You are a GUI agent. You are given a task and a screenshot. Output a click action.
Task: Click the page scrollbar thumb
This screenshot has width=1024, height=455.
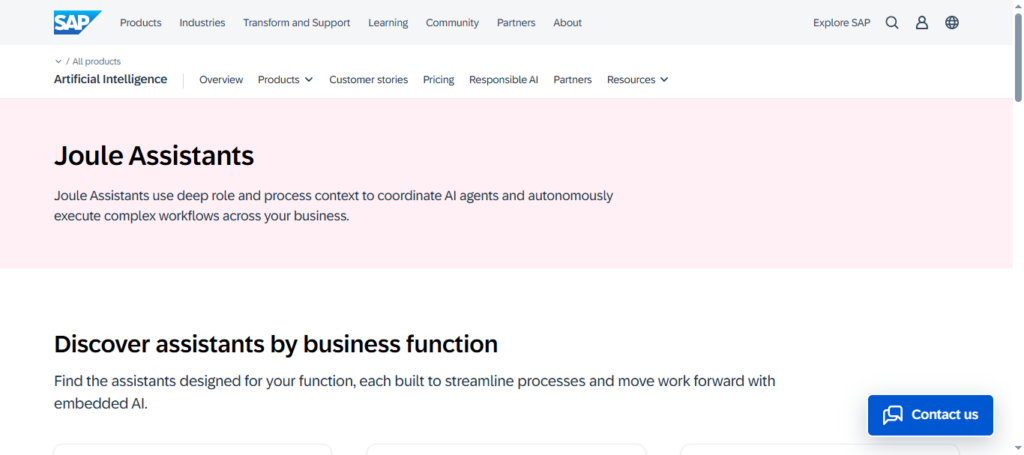click(1018, 57)
